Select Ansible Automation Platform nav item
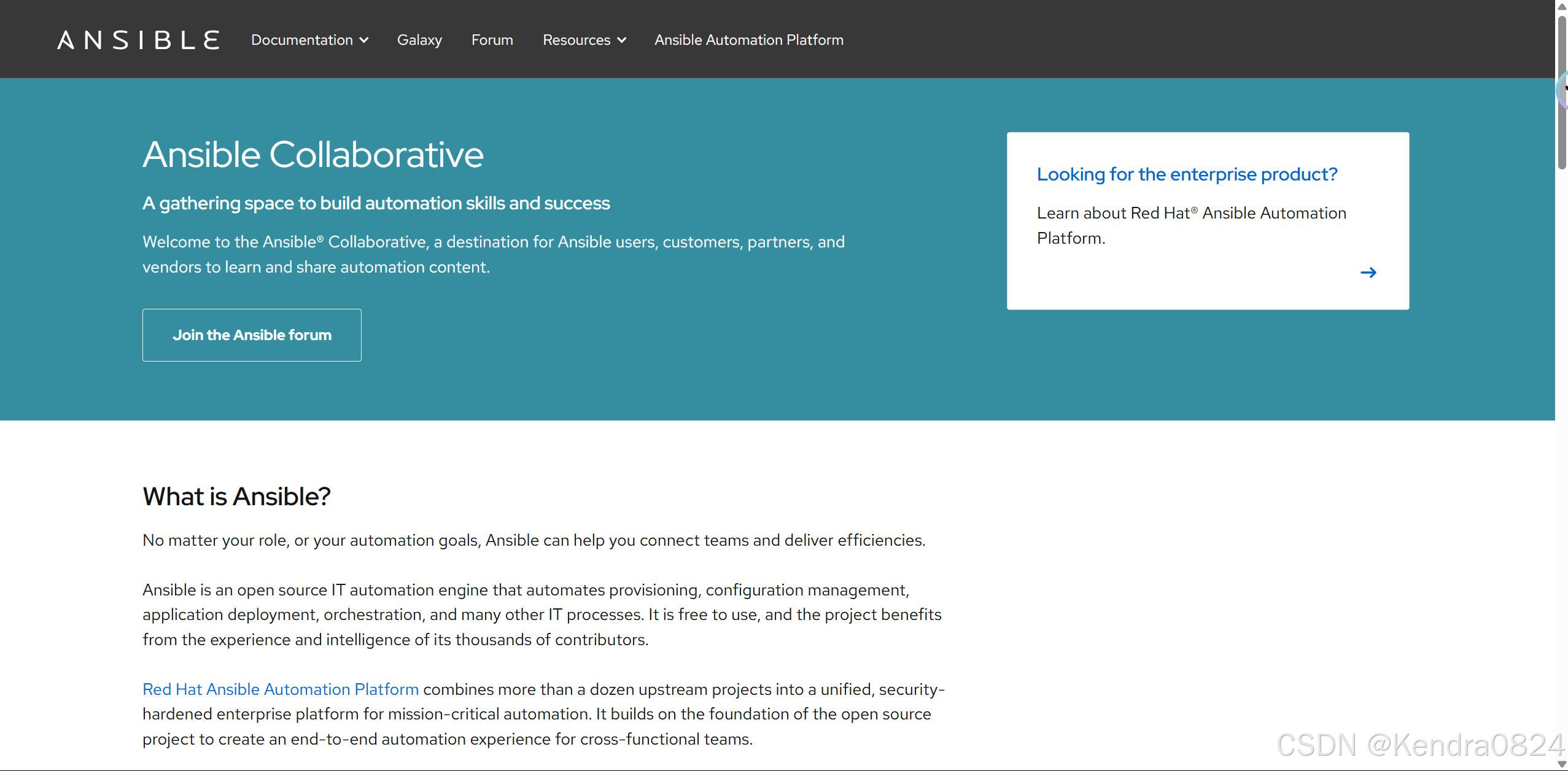The height and width of the screenshot is (771, 1568). coord(748,40)
